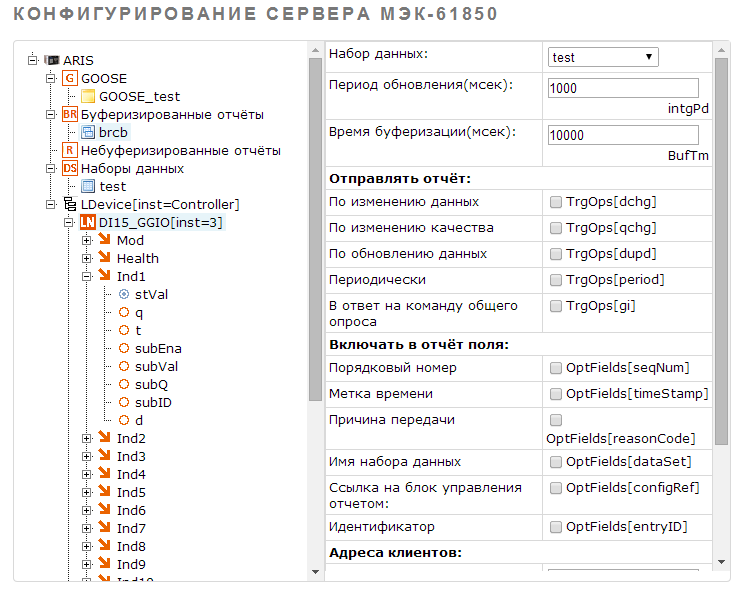Select the stVal attribute under Ind1
The width and height of the screenshot is (742, 595).
coord(151,294)
